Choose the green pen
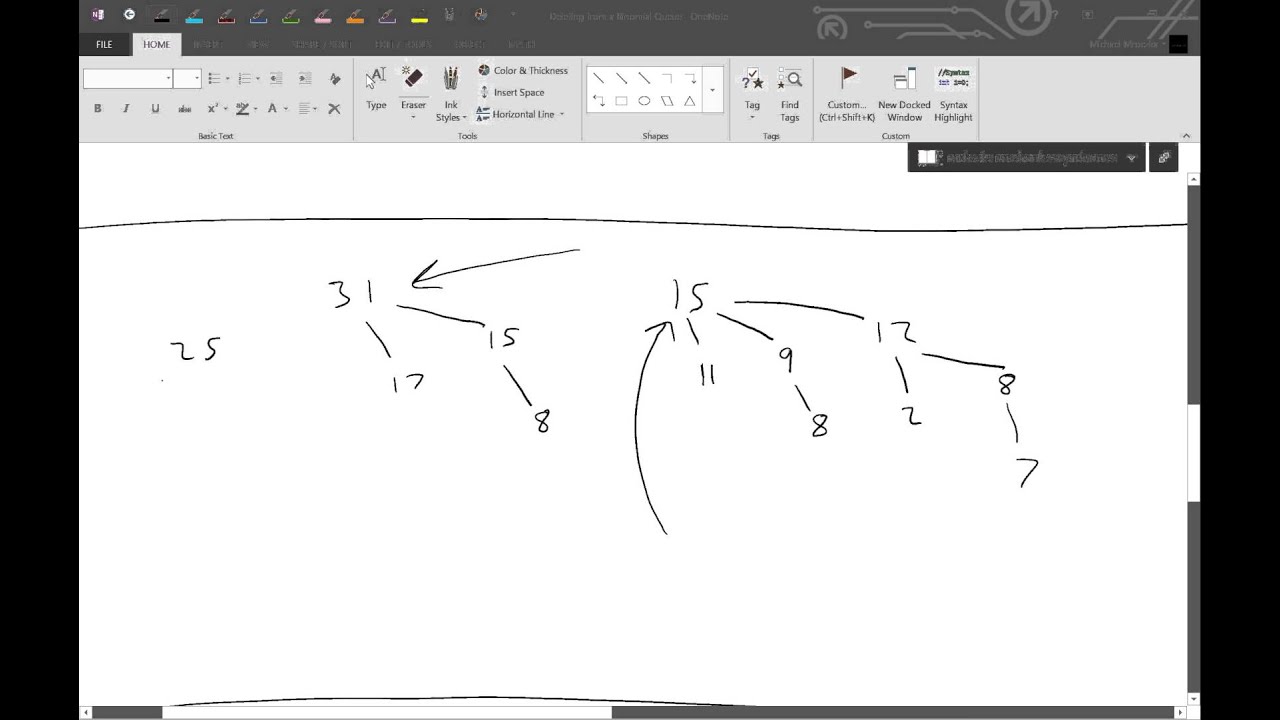Image resolution: width=1280 pixels, height=720 pixels. click(290, 15)
